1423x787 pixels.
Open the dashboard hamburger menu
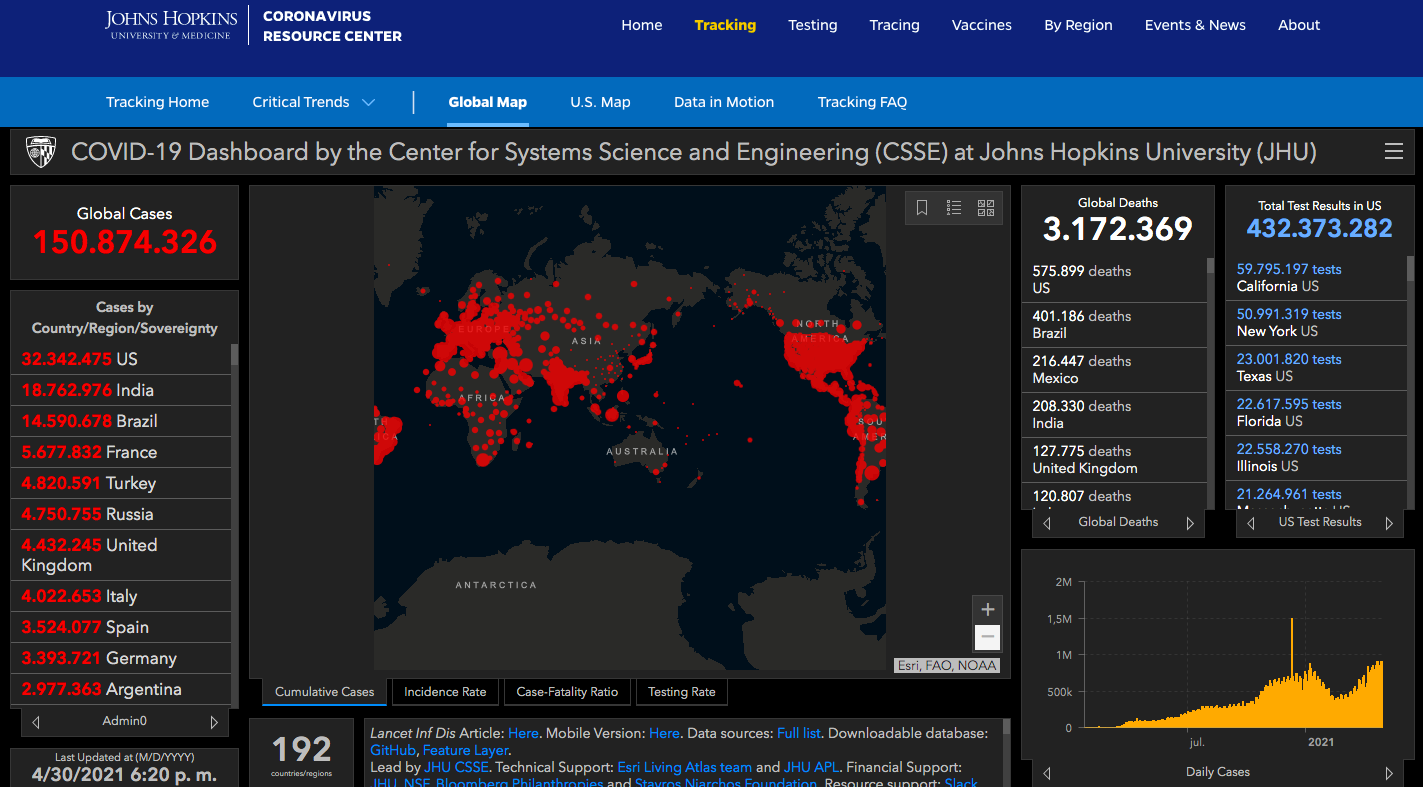pyautogui.click(x=1393, y=152)
